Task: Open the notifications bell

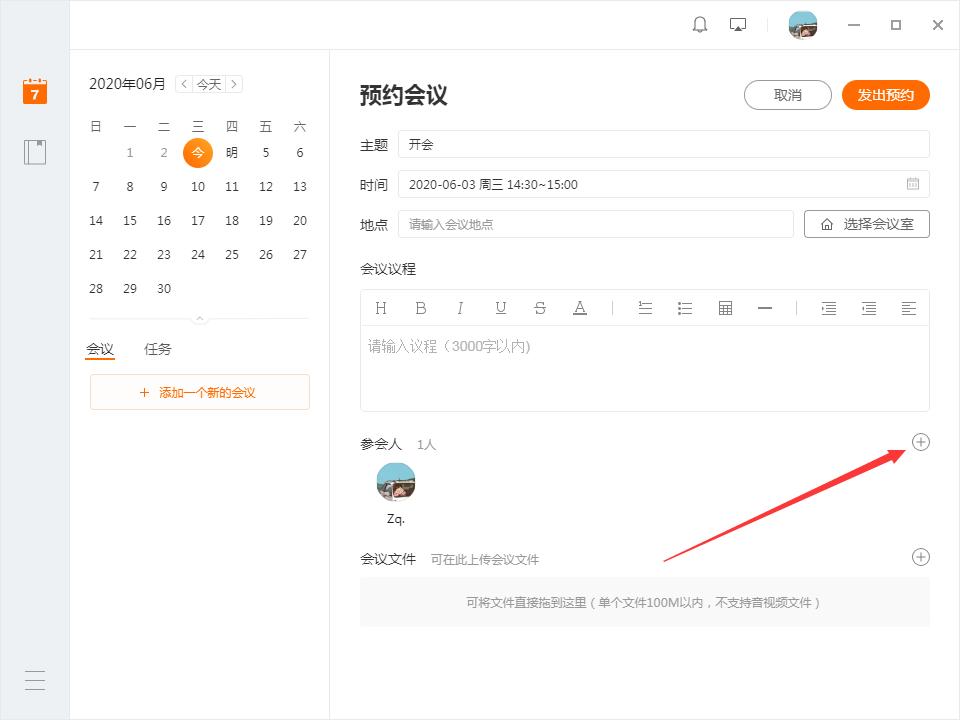Action: tap(700, 25)
